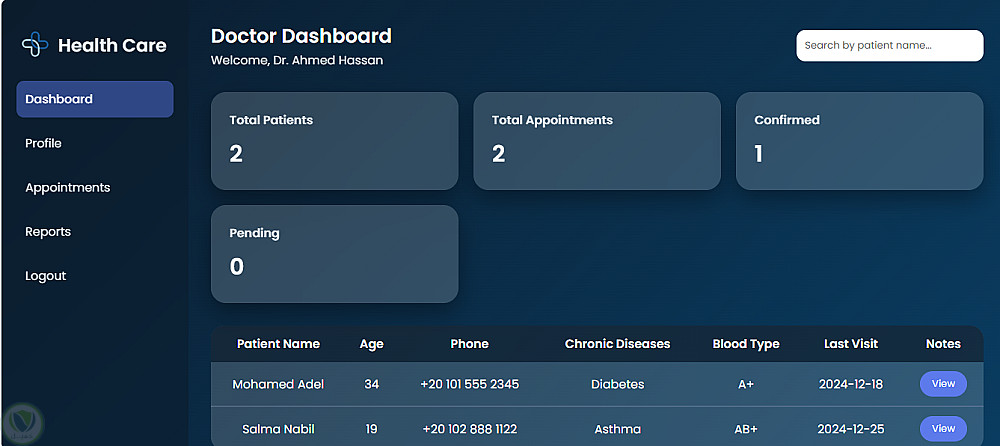Click the Health Care cross logo icon
The height and width of the screenshot is (446, 1000).
(35, 45)
